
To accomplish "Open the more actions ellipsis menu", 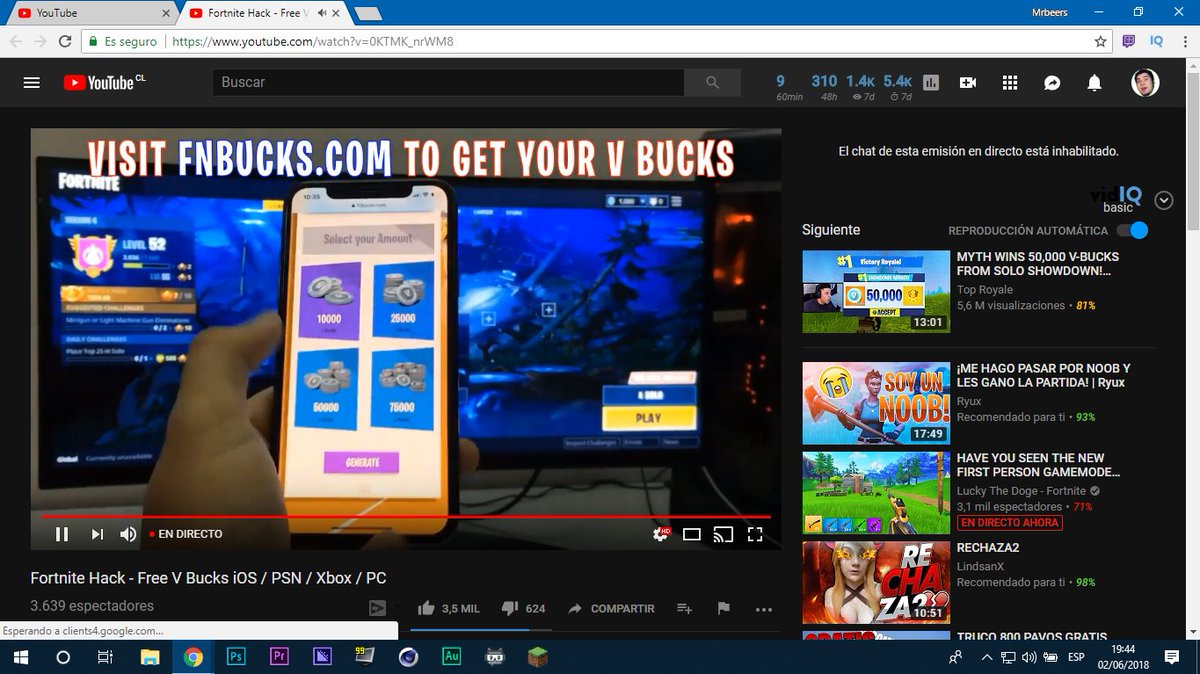I will coord(764,608).
